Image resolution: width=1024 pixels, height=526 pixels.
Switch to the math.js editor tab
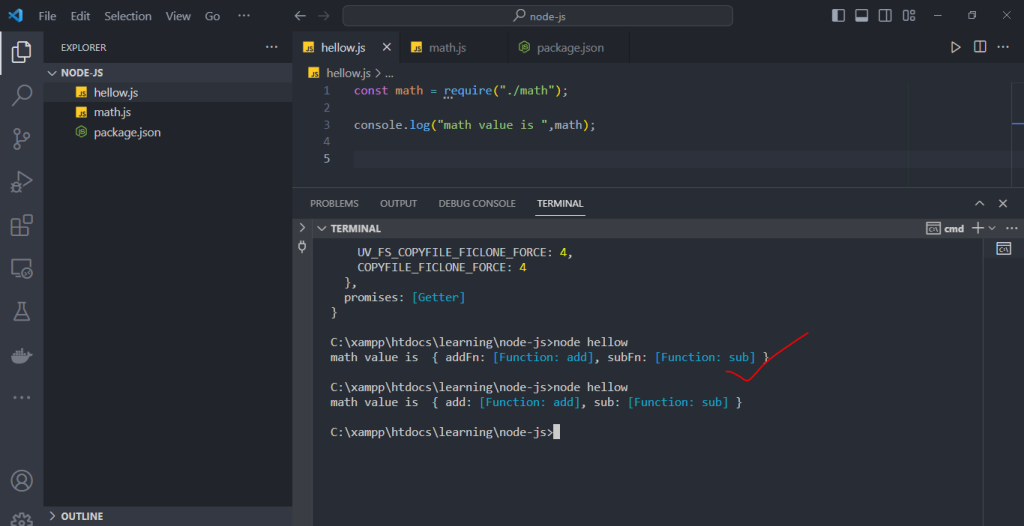[447, 47]
